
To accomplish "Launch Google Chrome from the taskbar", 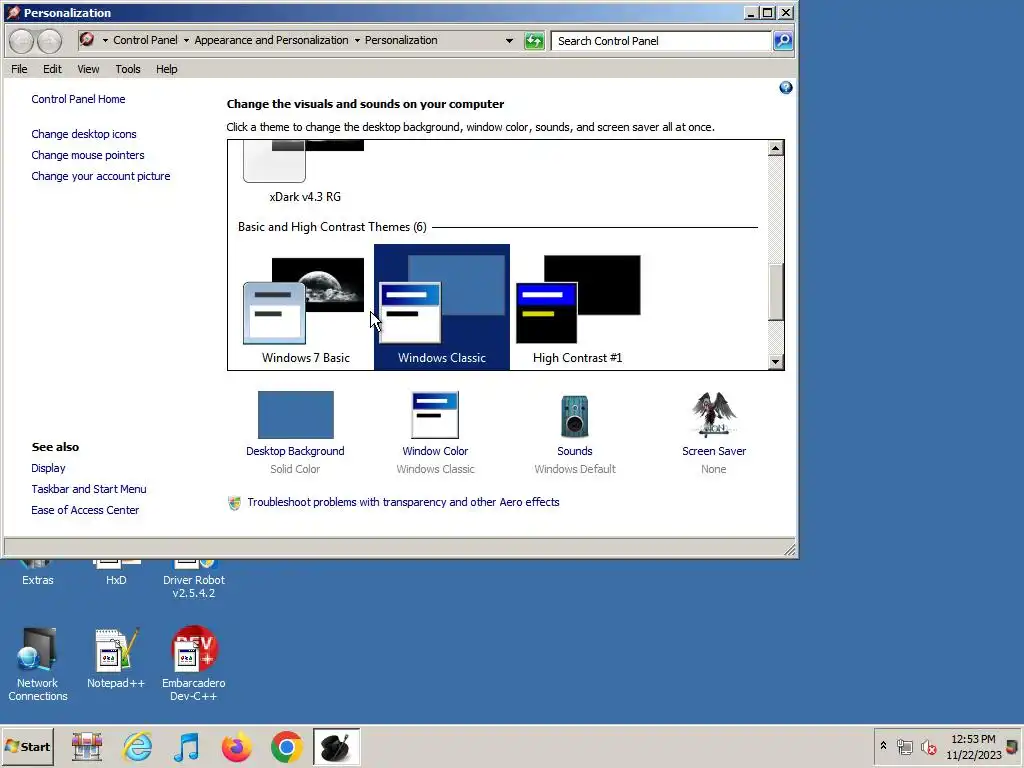I will coord(287,747).
